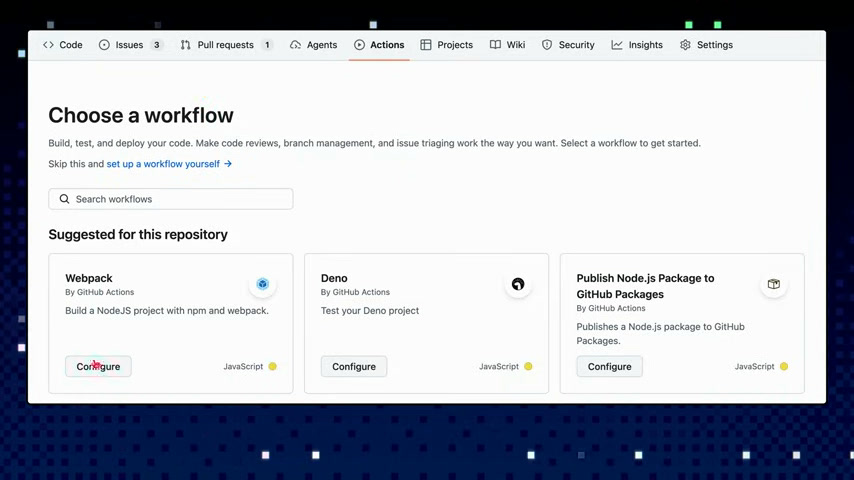Open the Wiki tab
This screenshot has height=480, width=854.
(508, 45)
